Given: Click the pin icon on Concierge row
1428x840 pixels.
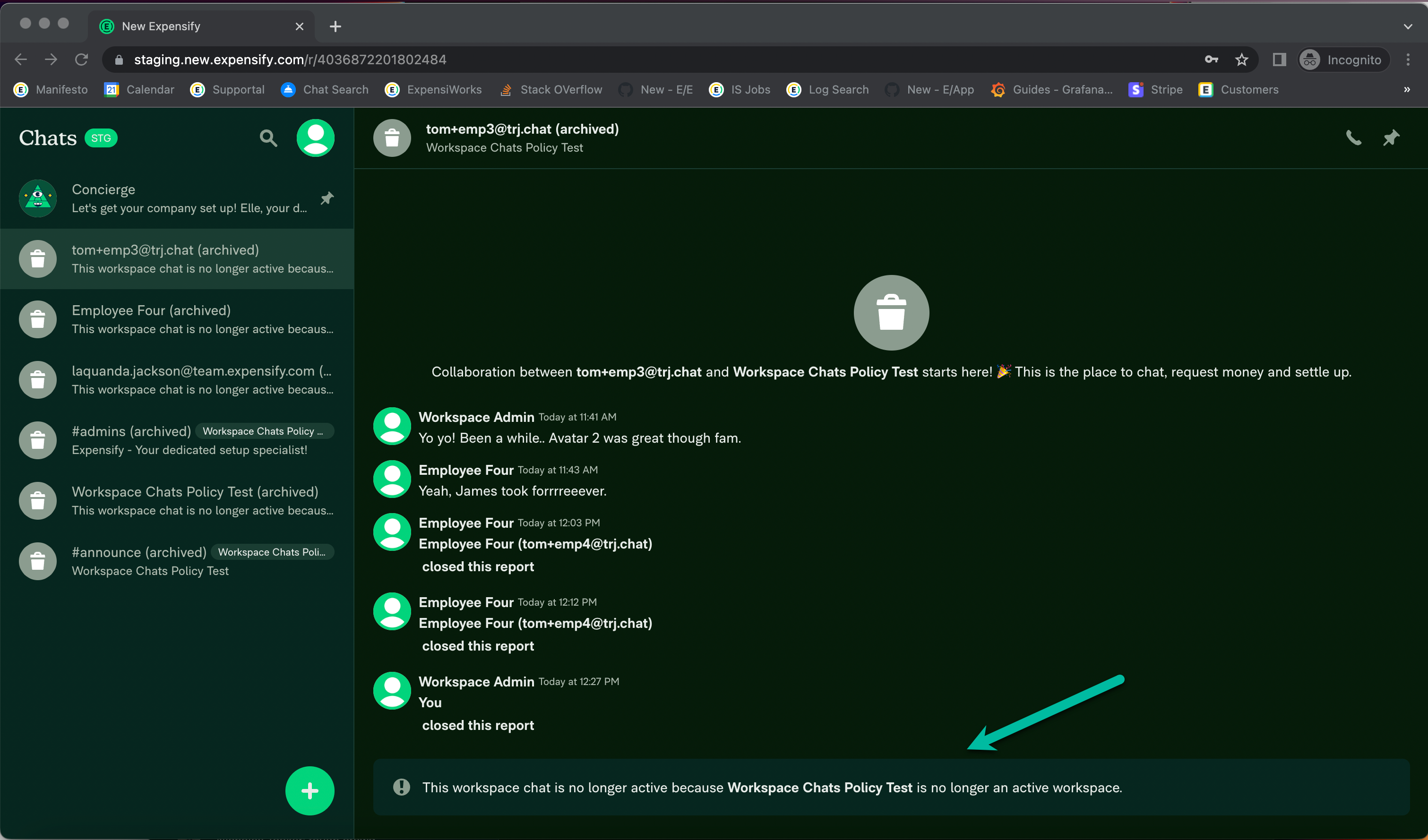Looking at the screenshot, I should (327, 198).
